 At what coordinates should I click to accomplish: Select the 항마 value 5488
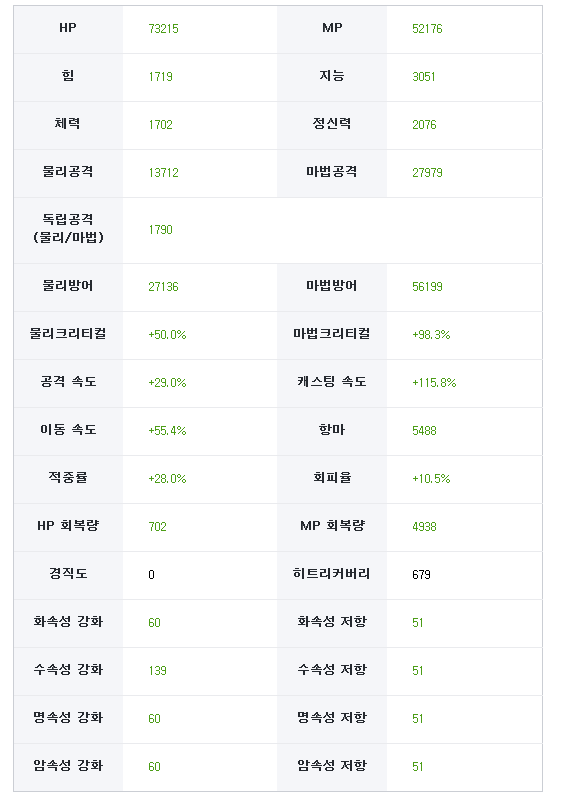coord(424,431)
